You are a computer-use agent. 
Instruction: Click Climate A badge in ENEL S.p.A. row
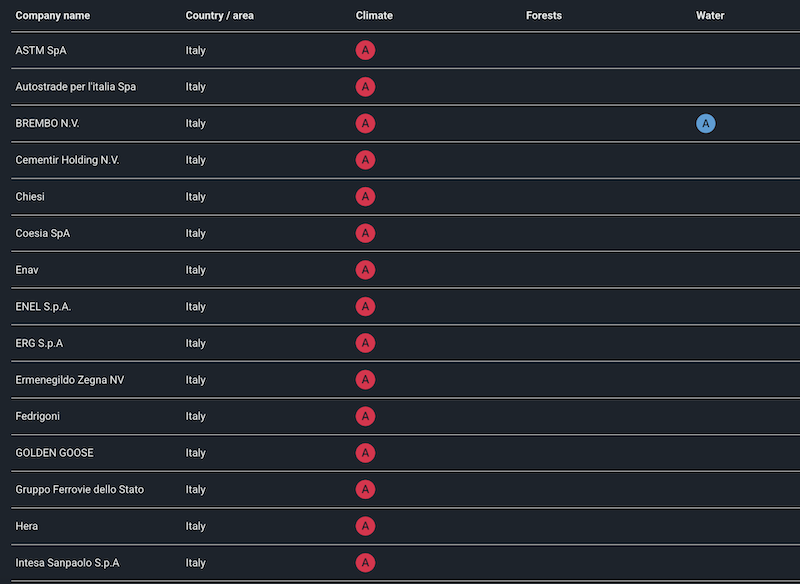click(x=365, y=307)
